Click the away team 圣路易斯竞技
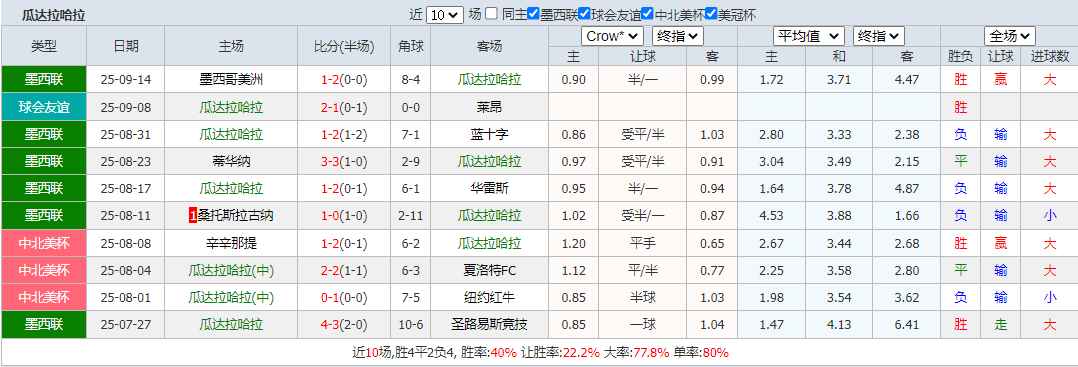This screenshot has height=367, width=1078. coord(489,324)
